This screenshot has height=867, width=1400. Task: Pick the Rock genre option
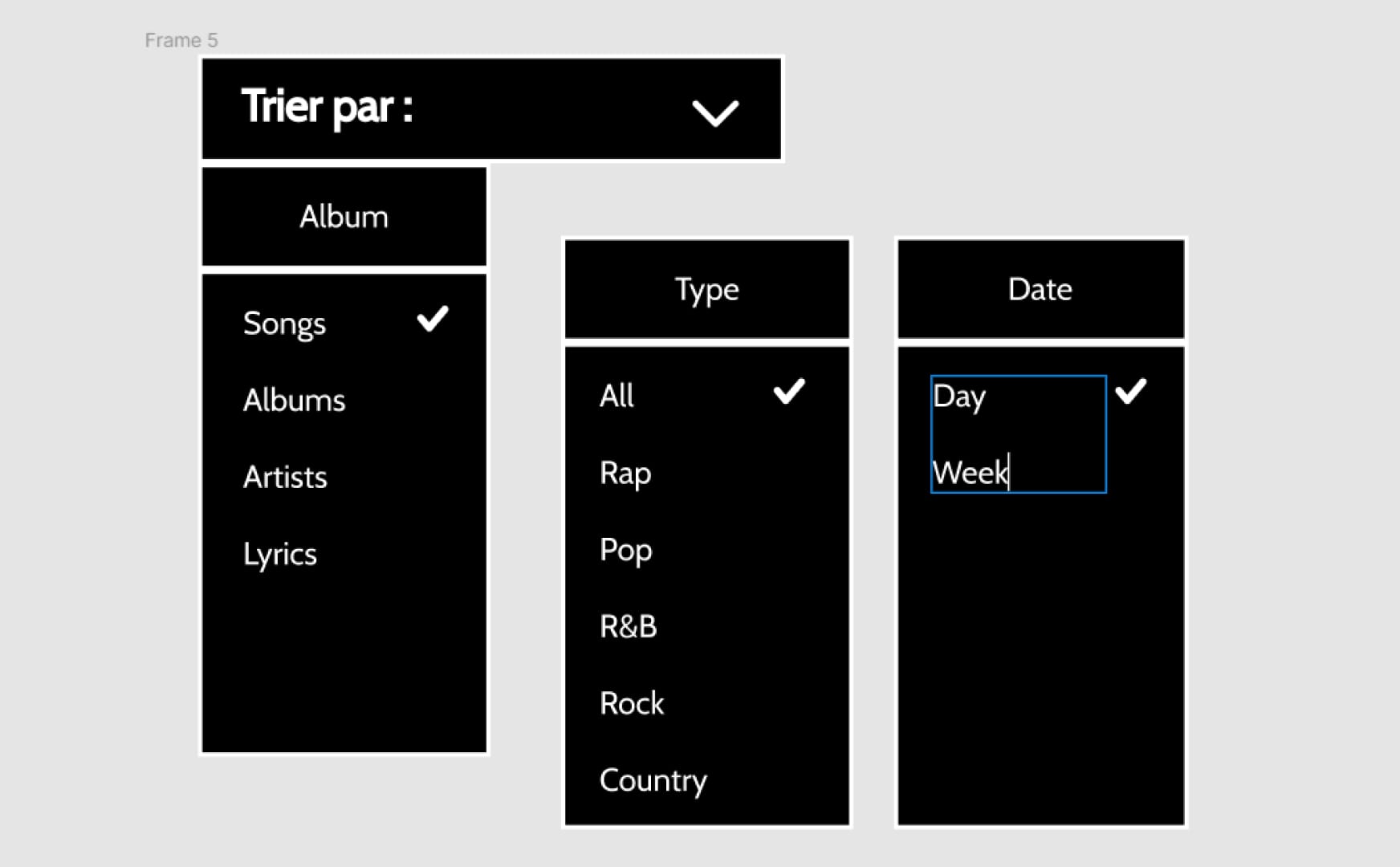point(632,703)
